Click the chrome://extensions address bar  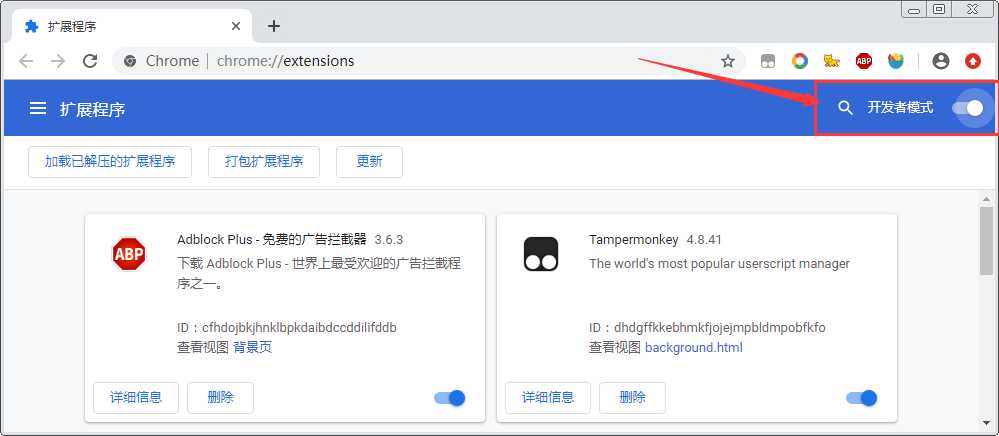427,61
